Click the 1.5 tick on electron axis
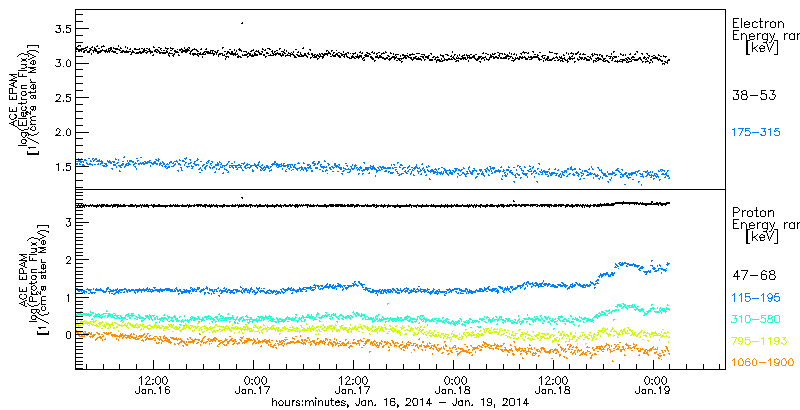The image size is (800, 410). pyautogui.click(x=62, y=167)
